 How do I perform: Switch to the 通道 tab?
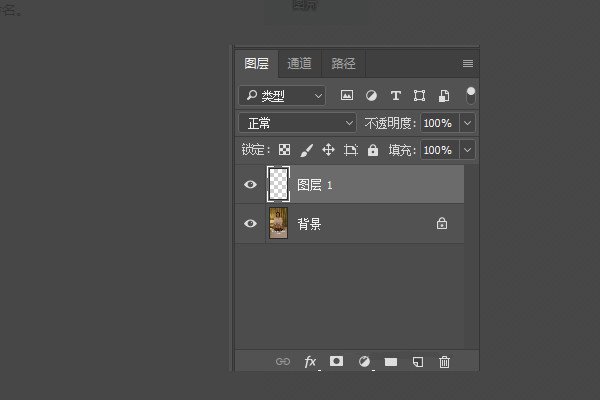pos(300,63)
